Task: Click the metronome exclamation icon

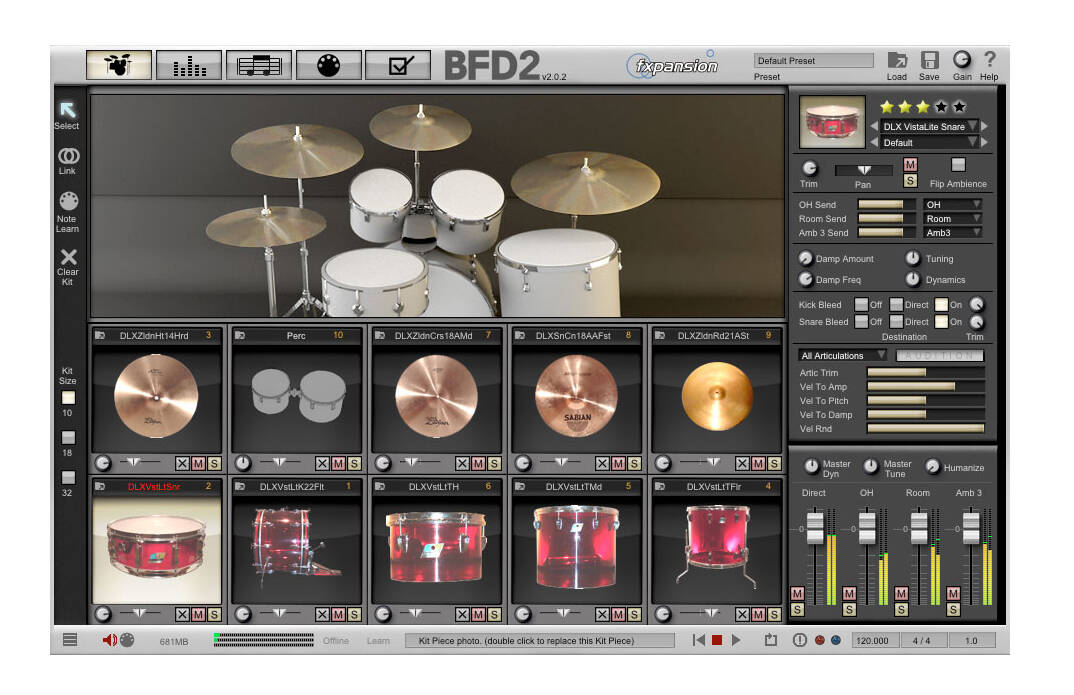Action: 799,640
